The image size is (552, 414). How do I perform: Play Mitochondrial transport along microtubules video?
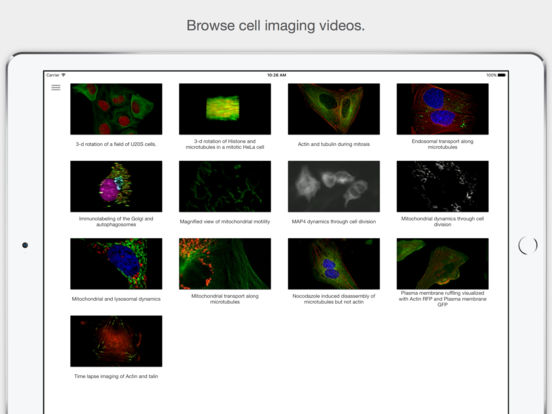click(225, 264)
